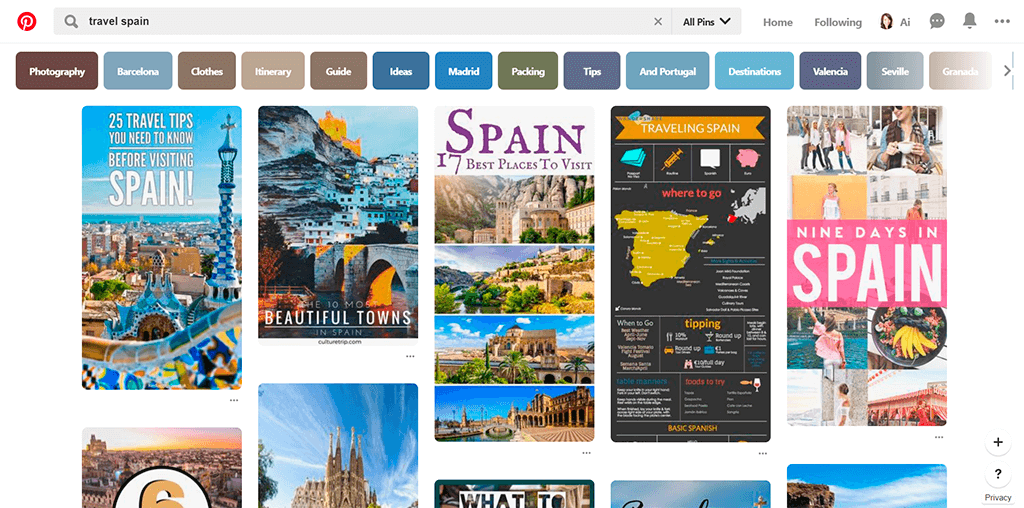
Task: Choose the Seville filter chip
Action: tap(895, 71)
